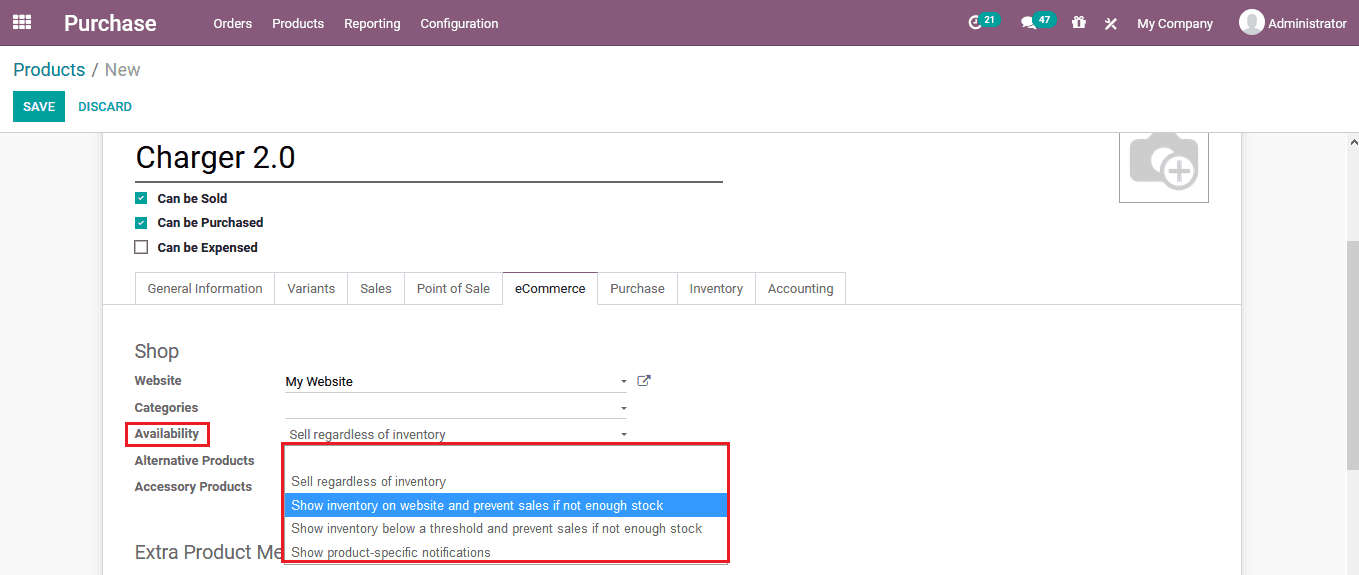Viewport: 1359px width, 575px height.
Task: Open My Company switcher
Action: tap(1175, 23)
